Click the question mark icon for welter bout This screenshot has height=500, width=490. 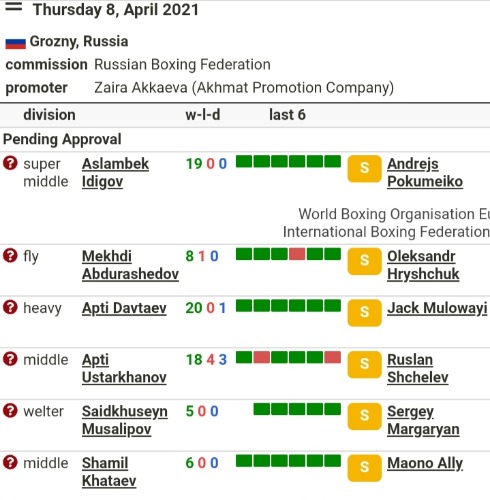point(10,411)
